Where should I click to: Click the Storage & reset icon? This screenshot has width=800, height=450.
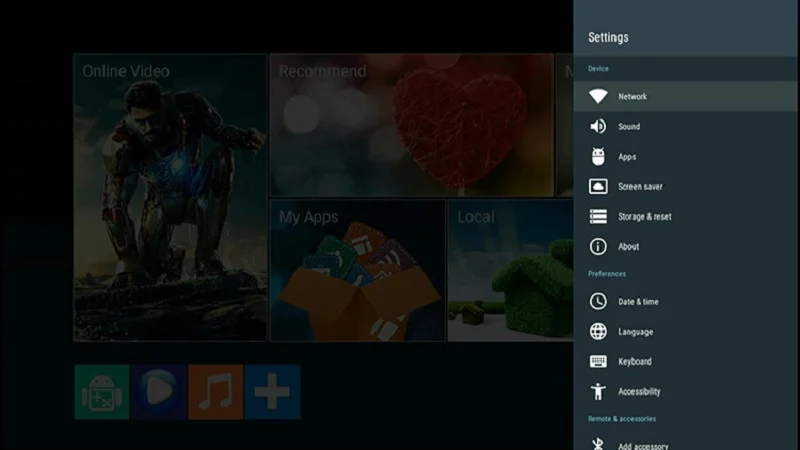(x=598, y=216)
